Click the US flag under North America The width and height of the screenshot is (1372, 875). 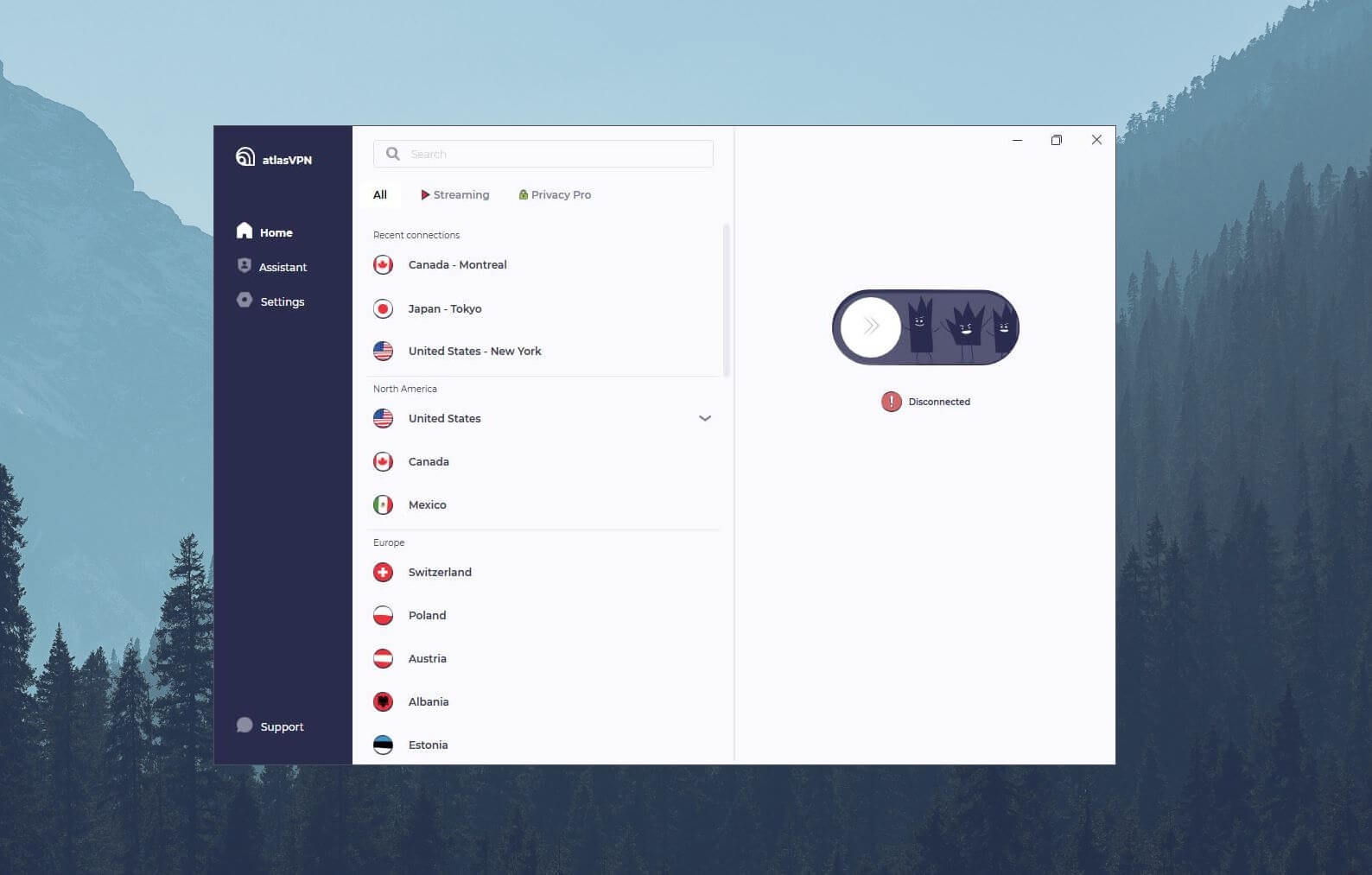pos(383,418)
